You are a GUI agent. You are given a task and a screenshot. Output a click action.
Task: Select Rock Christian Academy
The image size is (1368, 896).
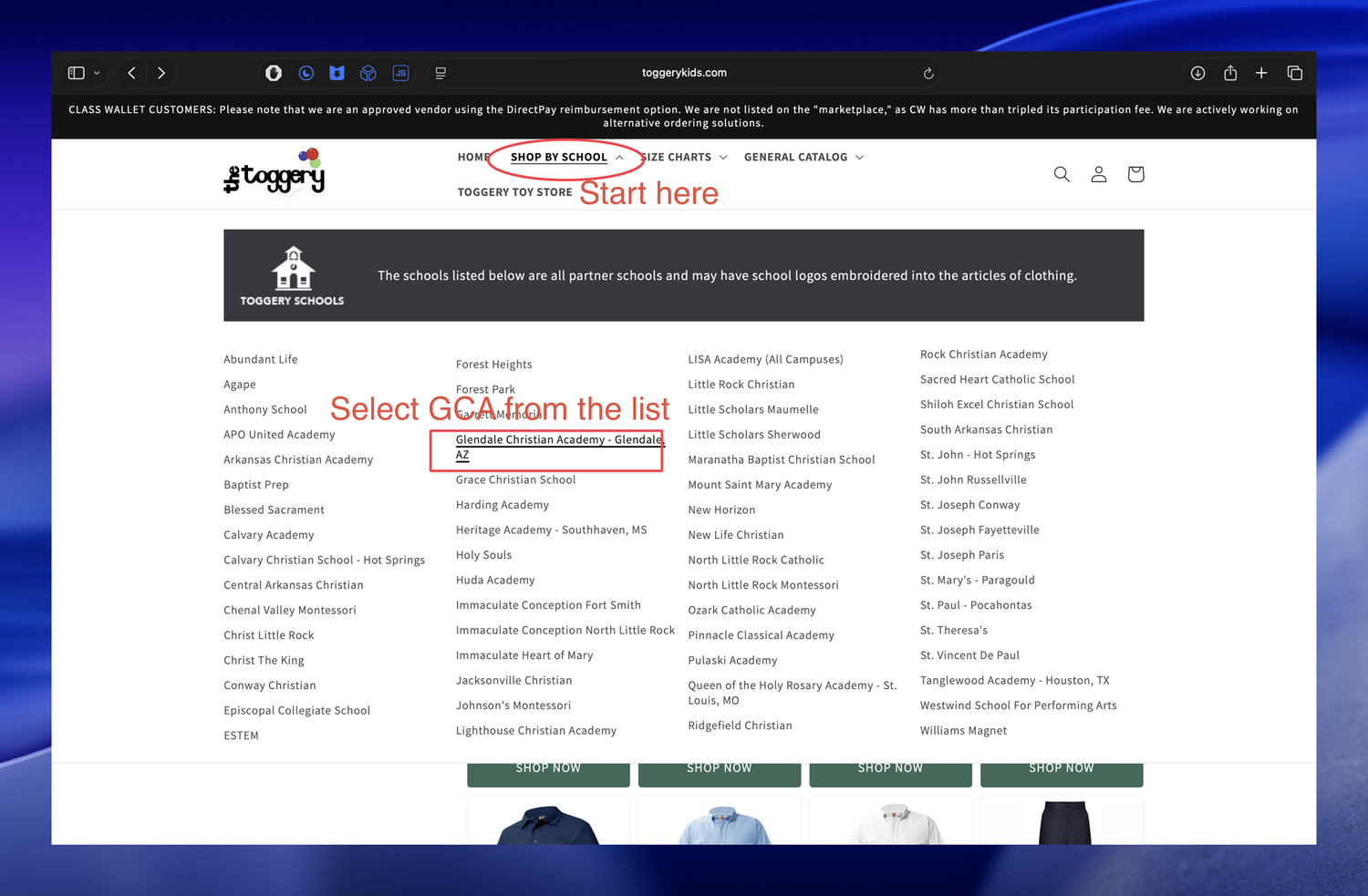coord(984,355)
